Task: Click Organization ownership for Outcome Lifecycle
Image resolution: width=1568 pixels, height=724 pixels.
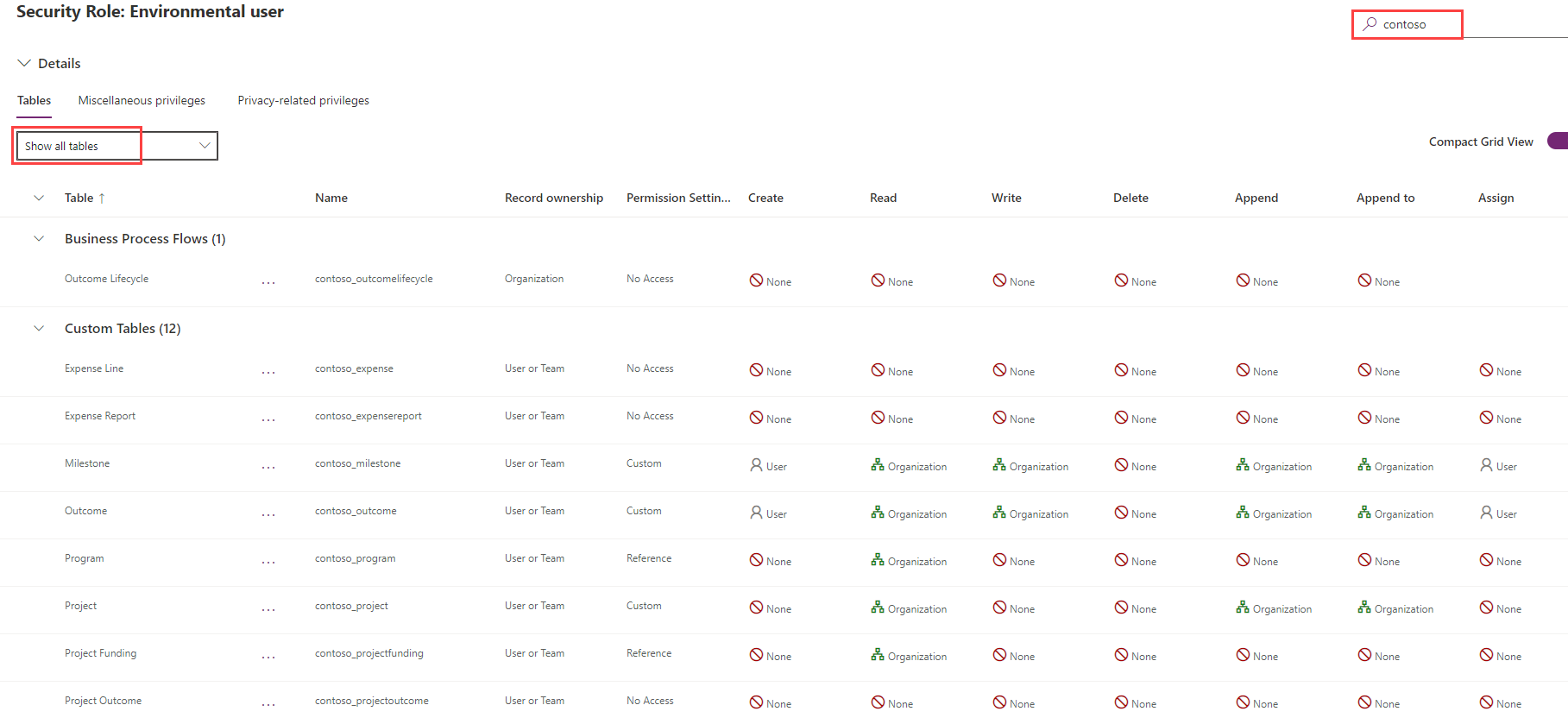Action: click(x=534, y=279)
